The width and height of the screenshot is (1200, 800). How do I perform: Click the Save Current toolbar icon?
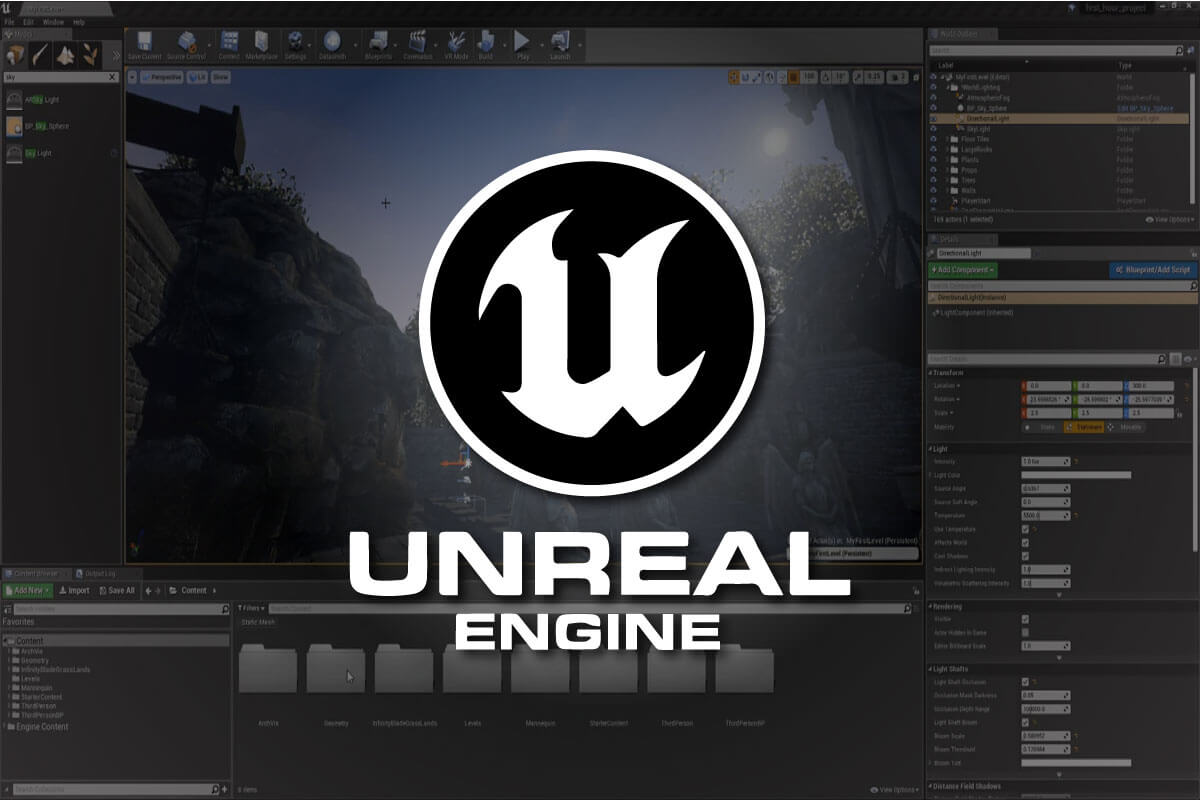[x=144, y=43]
